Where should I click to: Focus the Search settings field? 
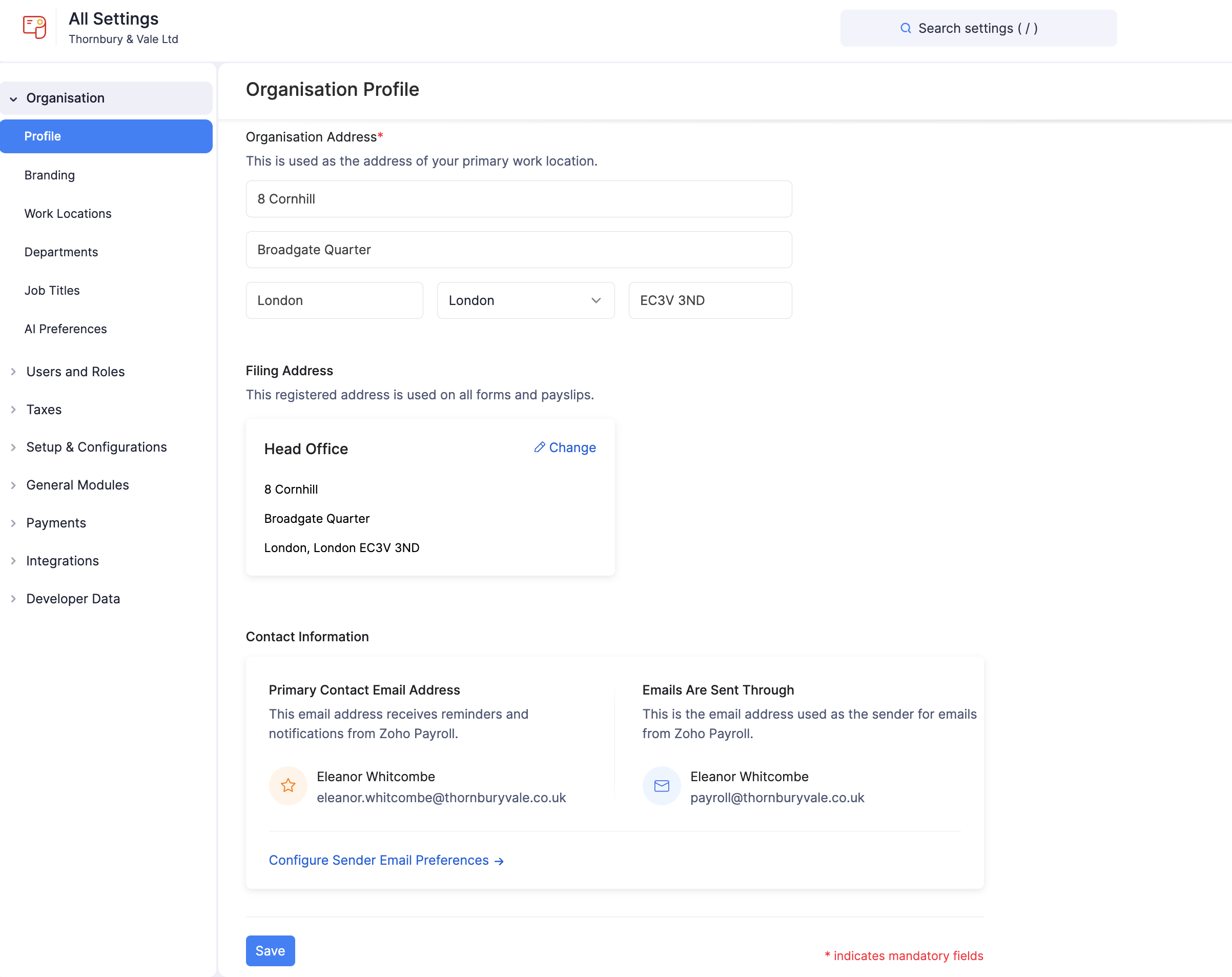(x=978, y=28)
